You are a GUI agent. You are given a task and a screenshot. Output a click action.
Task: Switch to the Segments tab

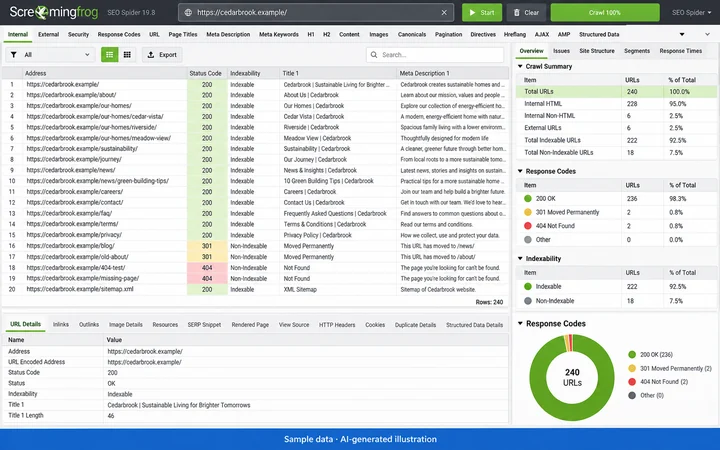click(637, 51)
